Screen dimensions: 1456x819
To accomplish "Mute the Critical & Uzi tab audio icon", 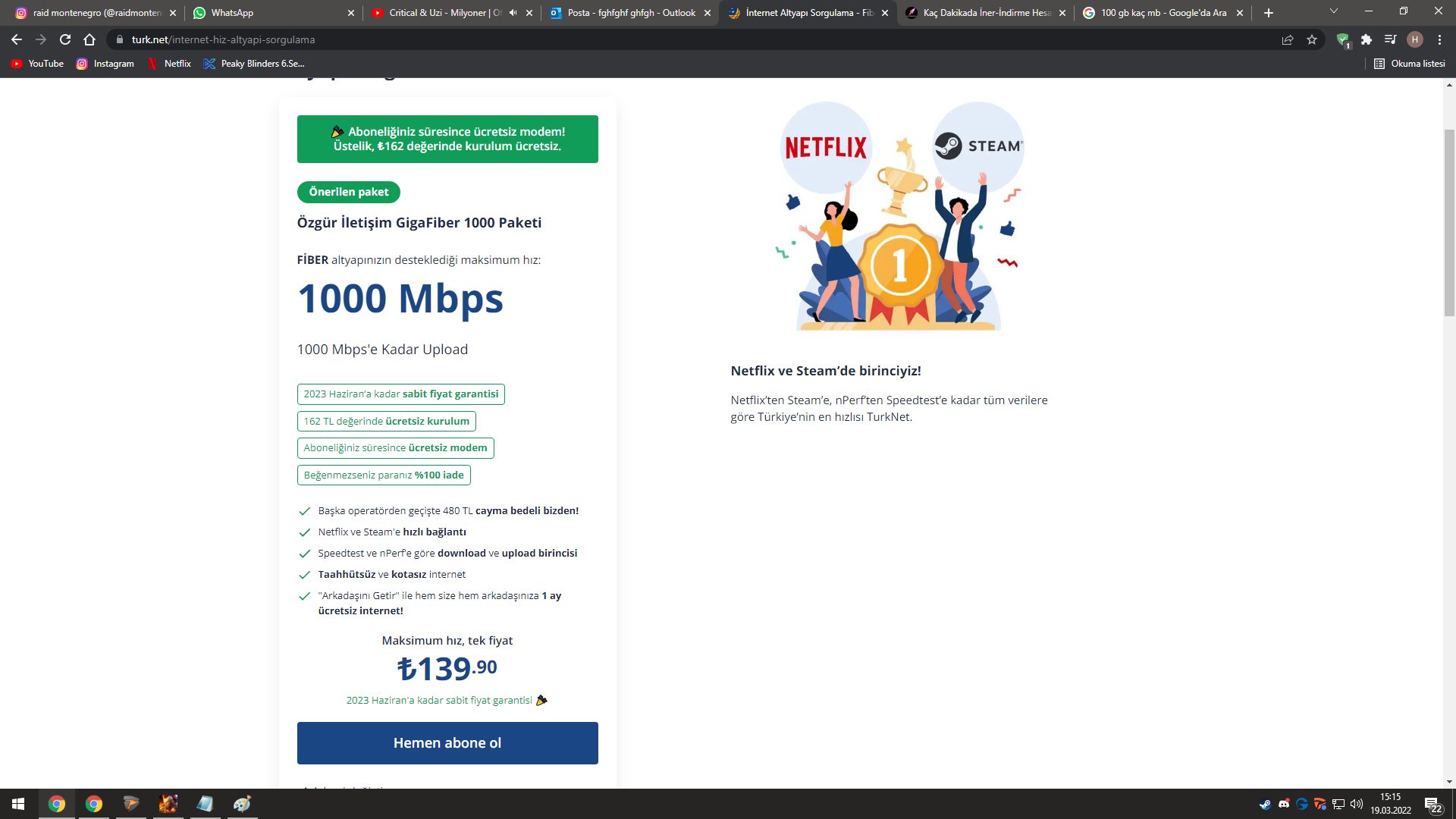I will click(513, 13).
